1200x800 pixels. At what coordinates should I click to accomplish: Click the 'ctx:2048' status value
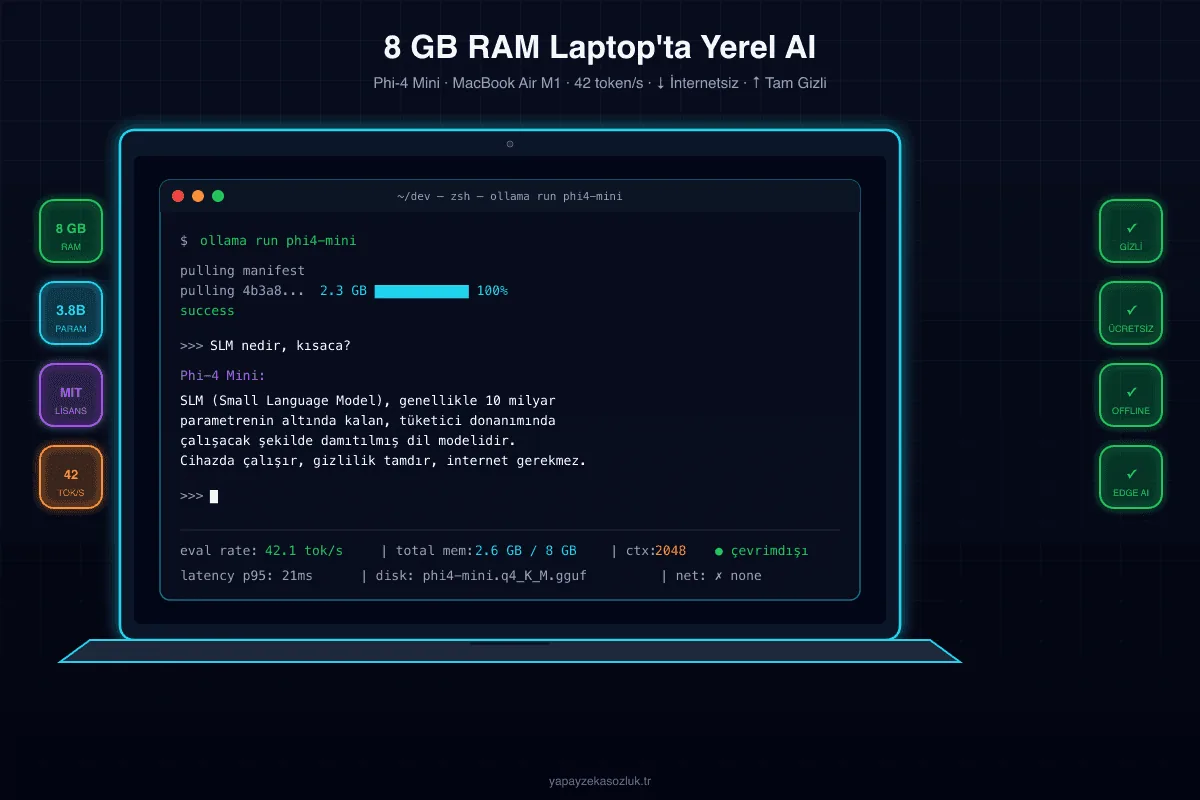(656, 551)
